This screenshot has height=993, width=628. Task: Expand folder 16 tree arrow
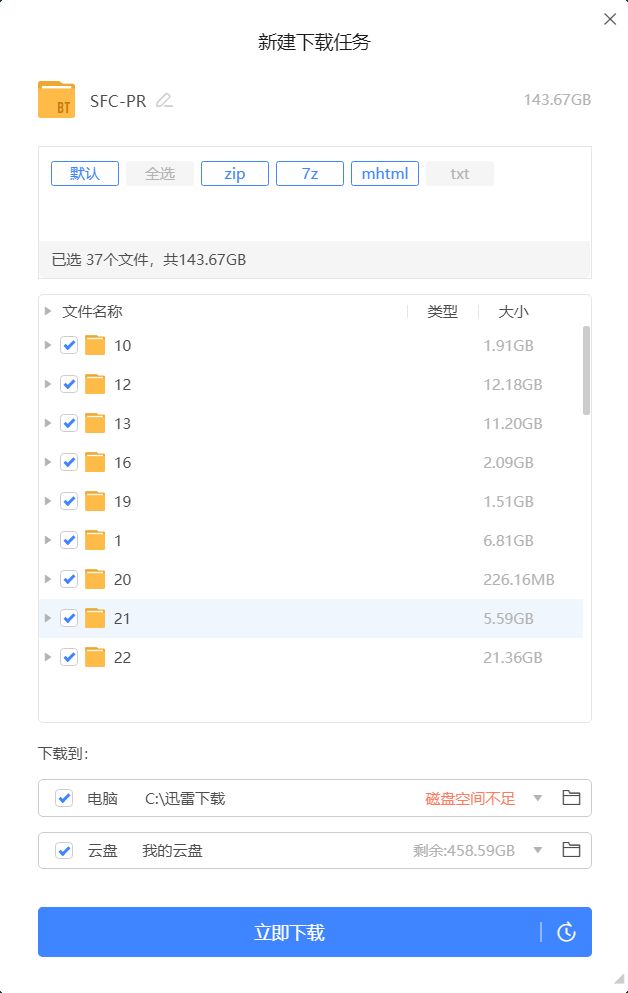point(47,462)
